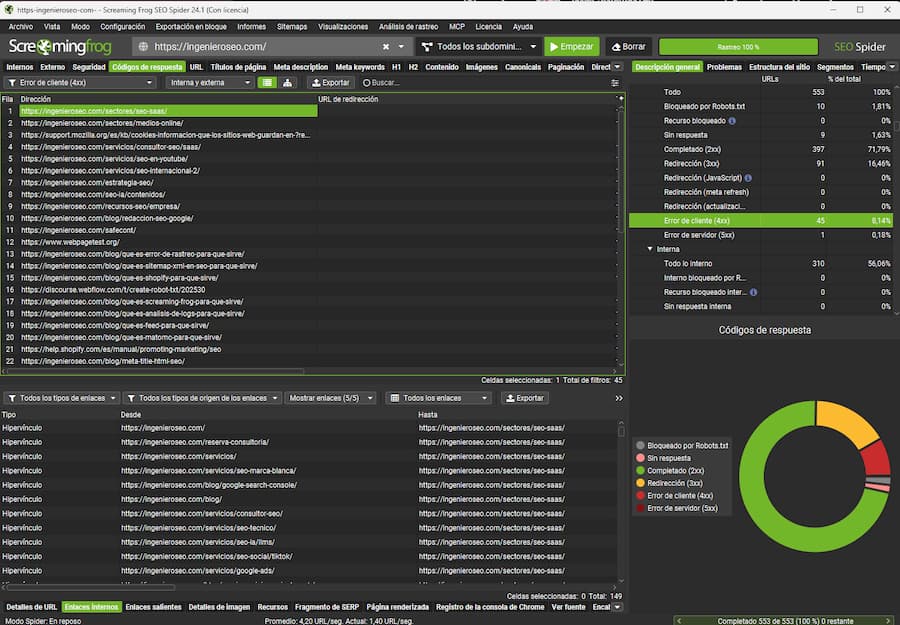Open the Exportación en bloque menu
Image resolution: width=900 pixels, height=625 pixels.
[191, 26]
